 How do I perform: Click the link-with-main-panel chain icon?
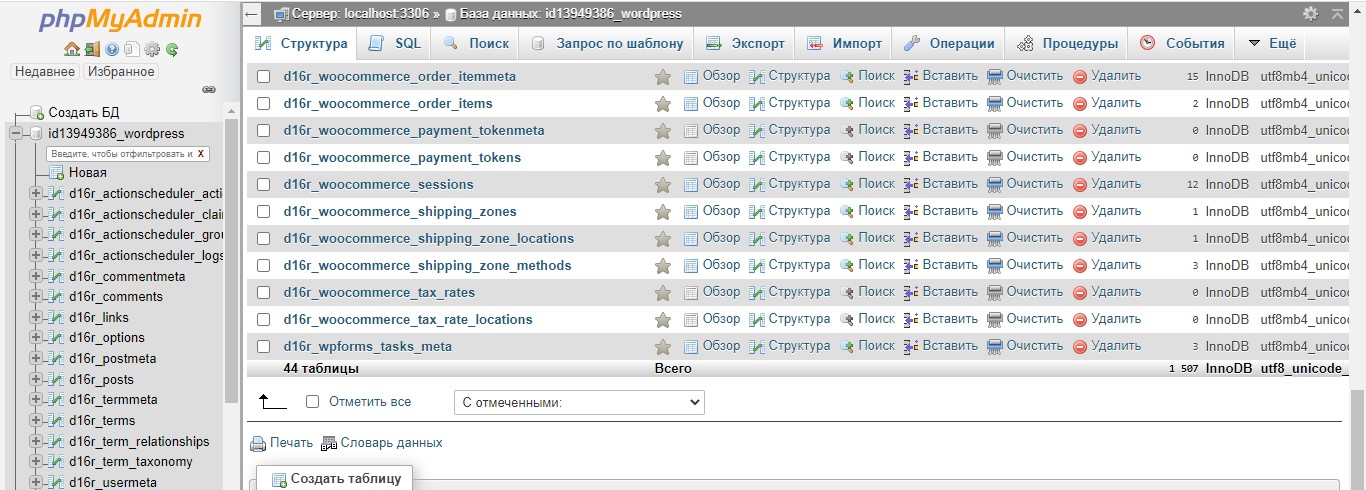[209, 89]
